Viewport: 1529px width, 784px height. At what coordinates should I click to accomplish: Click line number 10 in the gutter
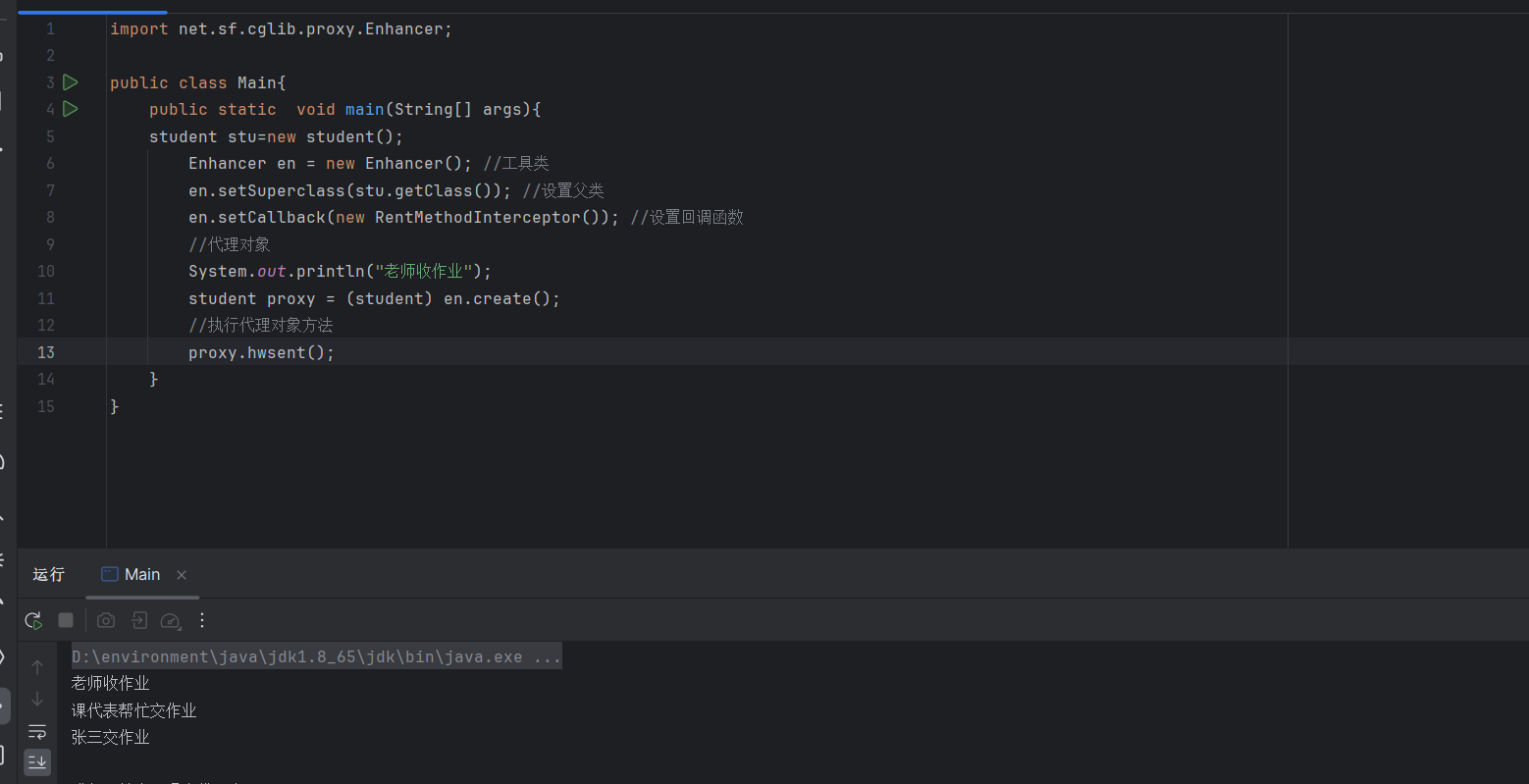pyautogui.click(x=46, y=271)
